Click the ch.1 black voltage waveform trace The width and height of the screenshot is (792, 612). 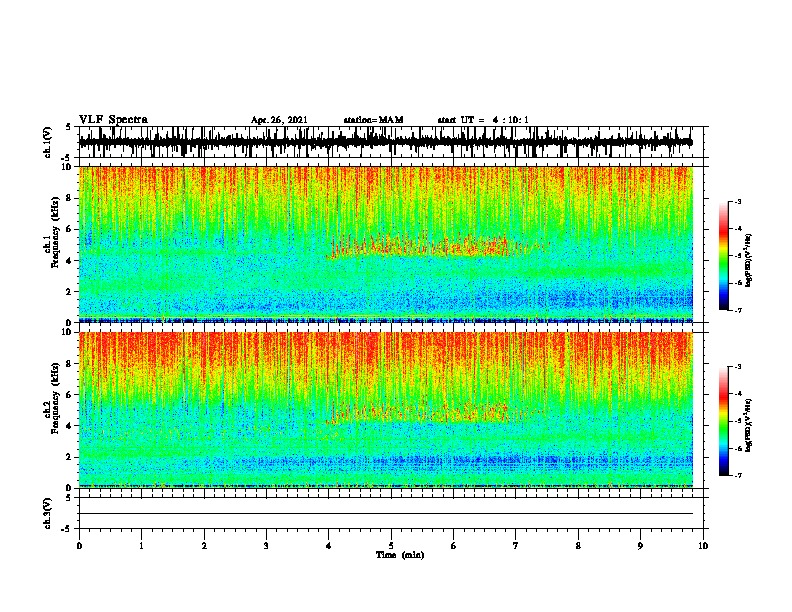pos(385,142)
